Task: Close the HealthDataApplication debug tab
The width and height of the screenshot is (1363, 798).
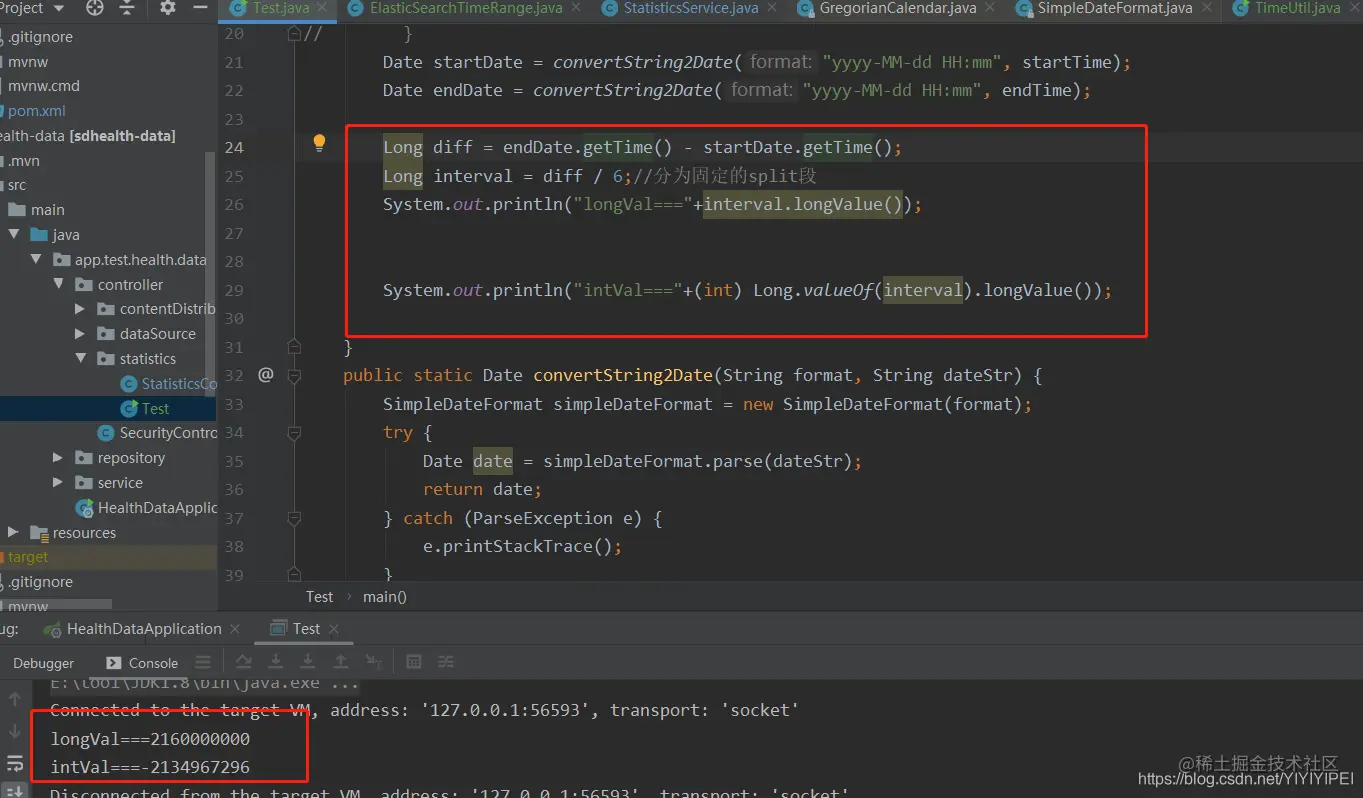Action: (235, 629)
